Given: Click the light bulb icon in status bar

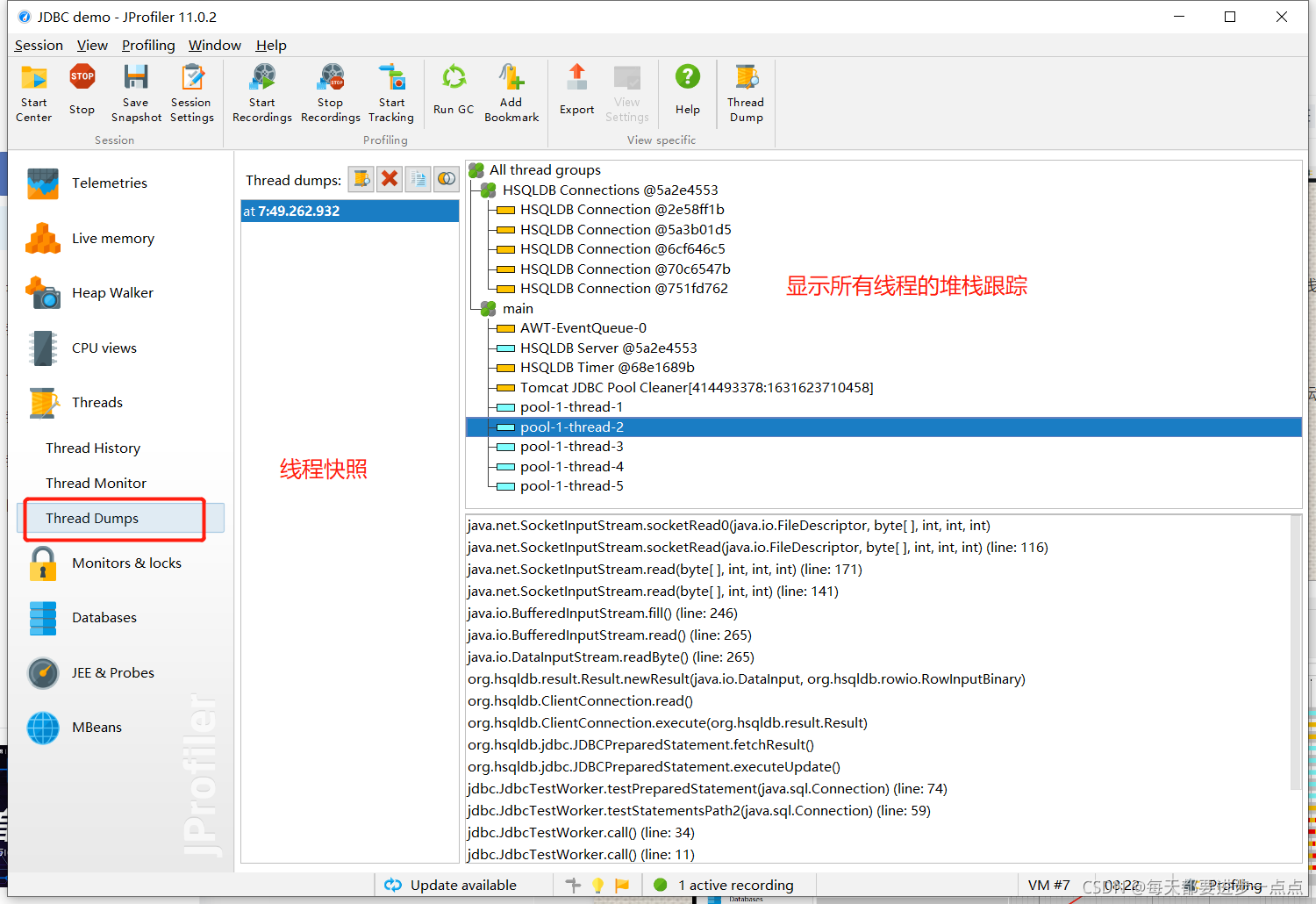Looking at the screenshot, I should pos(598,885).
